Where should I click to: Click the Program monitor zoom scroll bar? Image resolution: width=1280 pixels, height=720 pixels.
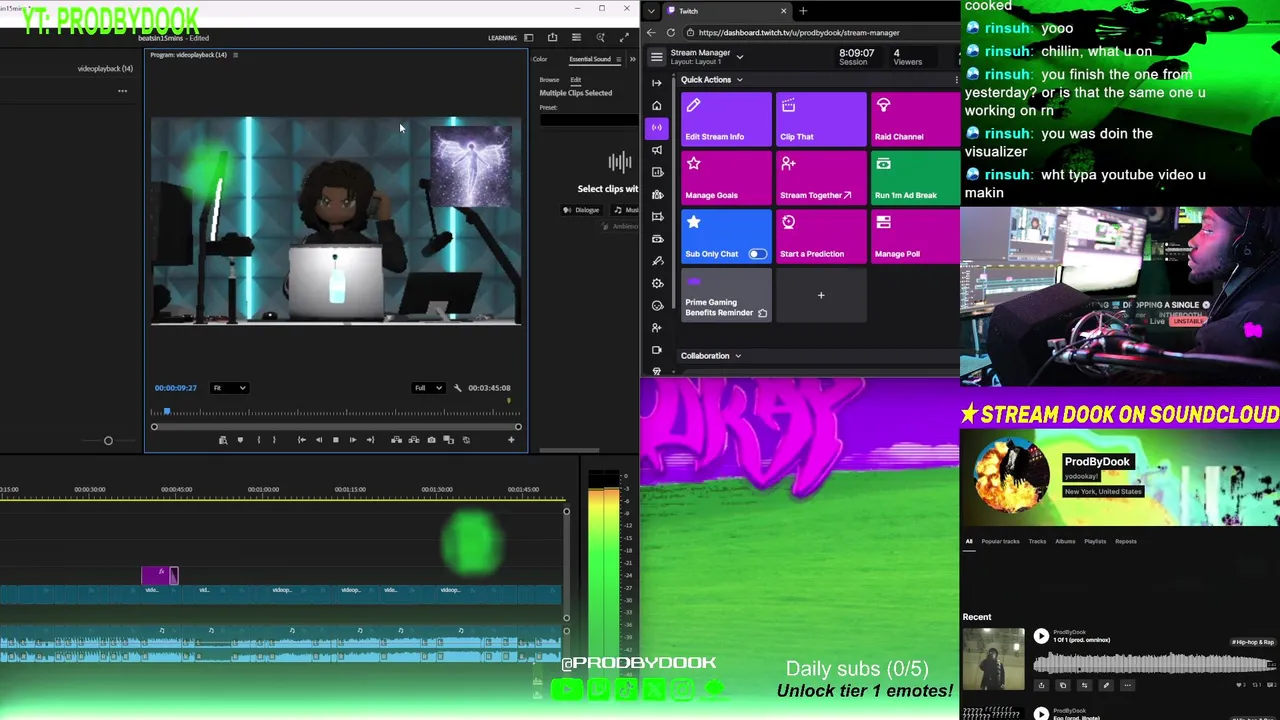[x=336, y=427]
